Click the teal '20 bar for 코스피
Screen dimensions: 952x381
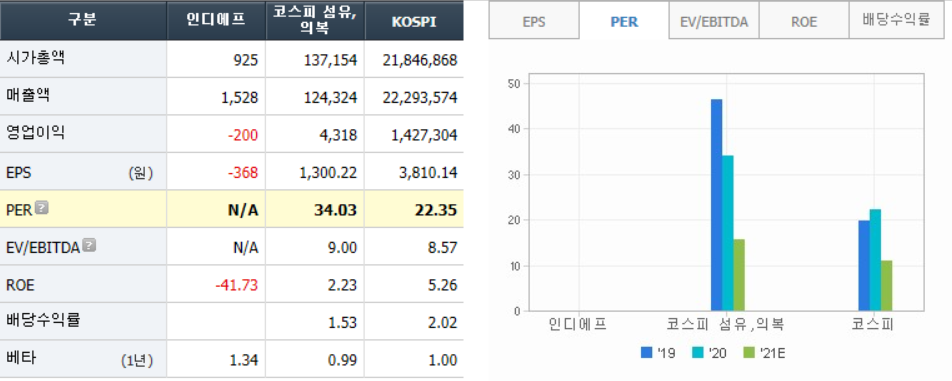tap(876, 260)
